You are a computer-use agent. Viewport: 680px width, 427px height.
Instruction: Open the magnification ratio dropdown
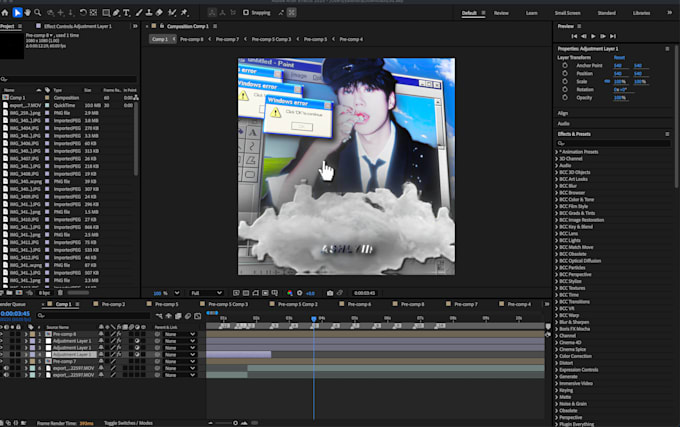177,293
